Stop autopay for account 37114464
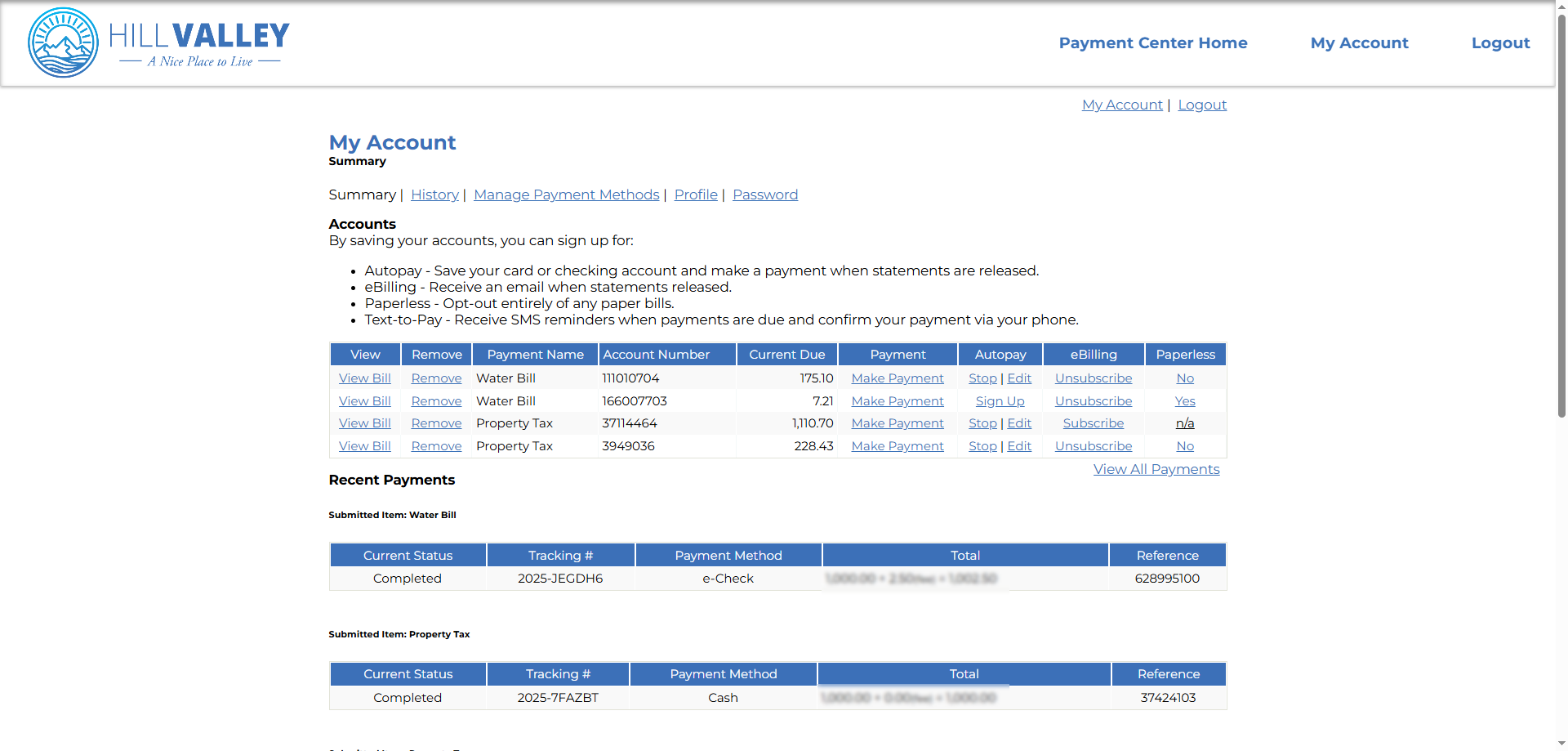 tap(982, 423)
